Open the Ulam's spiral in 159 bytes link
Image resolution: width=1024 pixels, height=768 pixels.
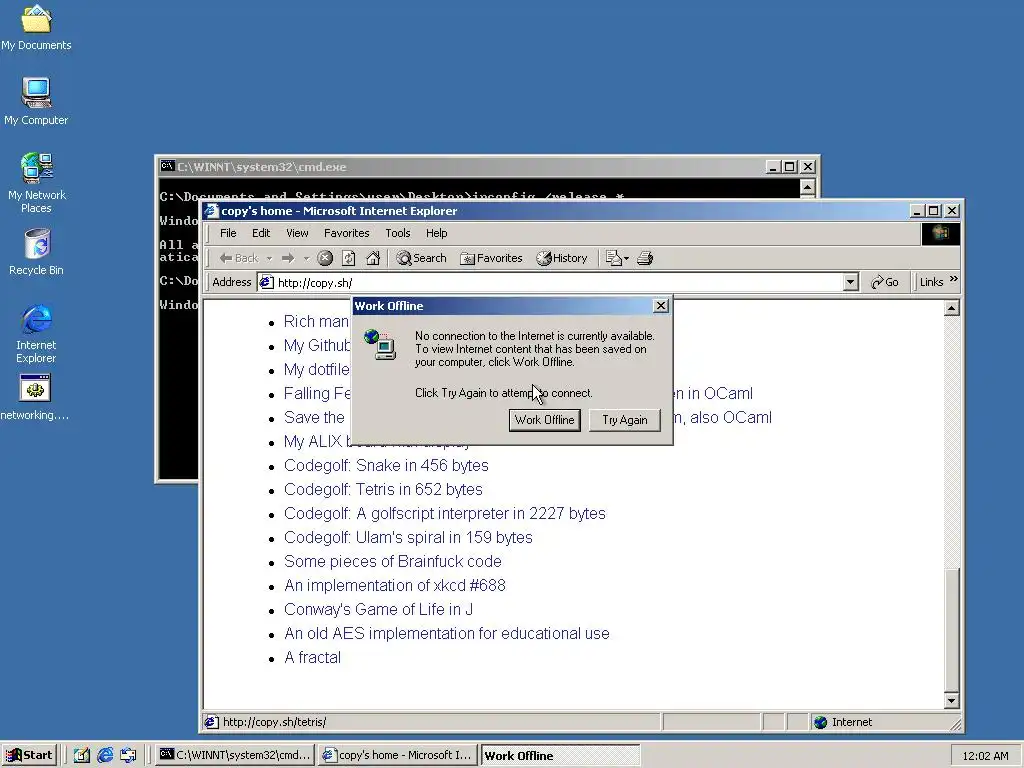point(408,537)
